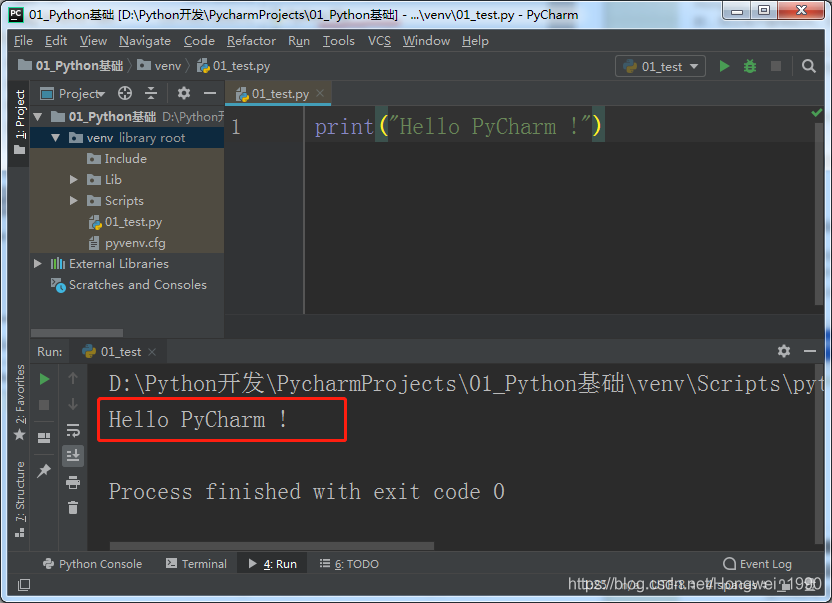
Task: Close the 01_test.py editor tab
Action: (x=319, y=93)
